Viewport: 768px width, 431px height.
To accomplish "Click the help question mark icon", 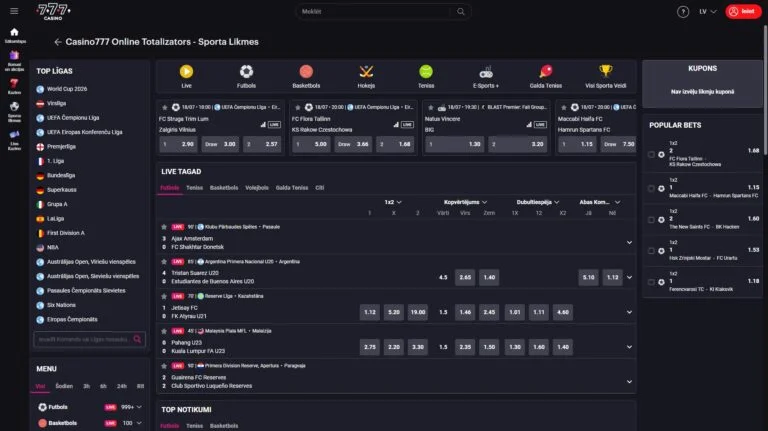I will coord(683,12).
